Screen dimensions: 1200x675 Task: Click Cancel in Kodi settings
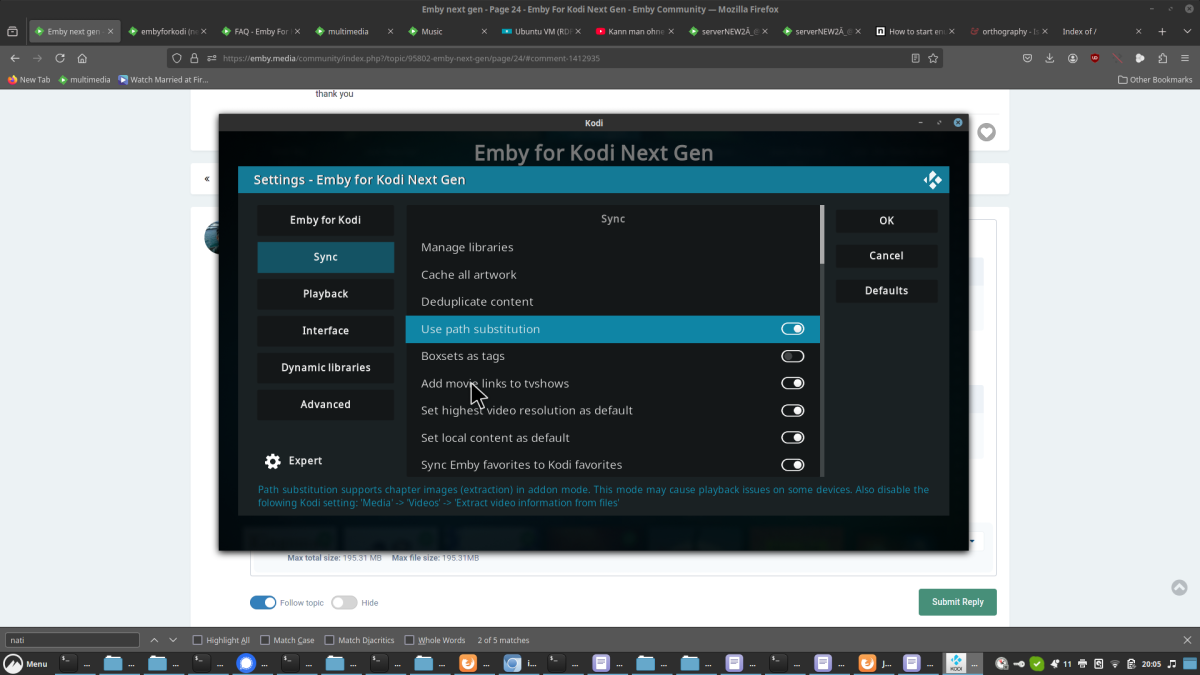point(887,256)
